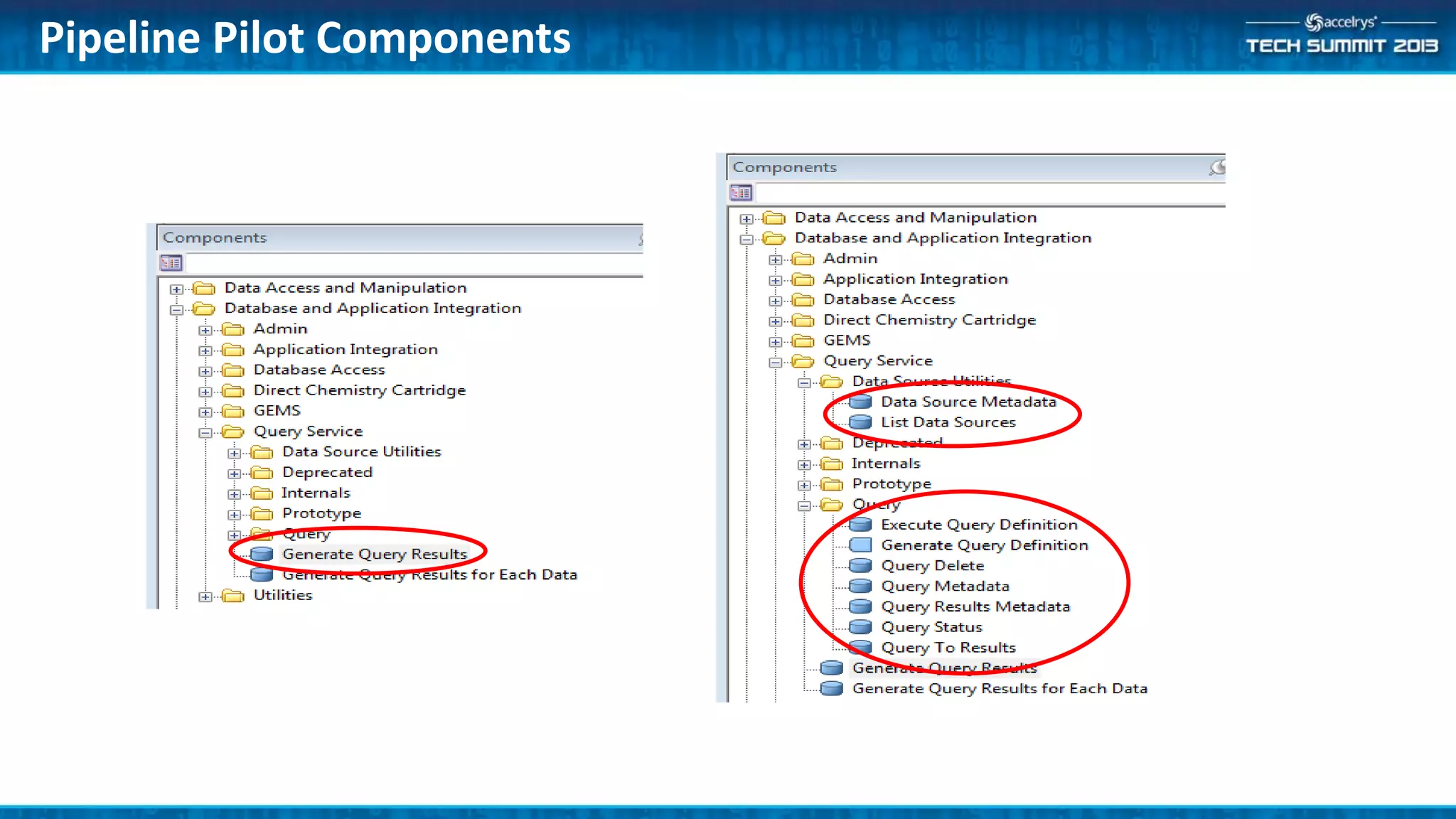
Task: Select Generate Query Results icon in right panel
Action: [832, 668]
